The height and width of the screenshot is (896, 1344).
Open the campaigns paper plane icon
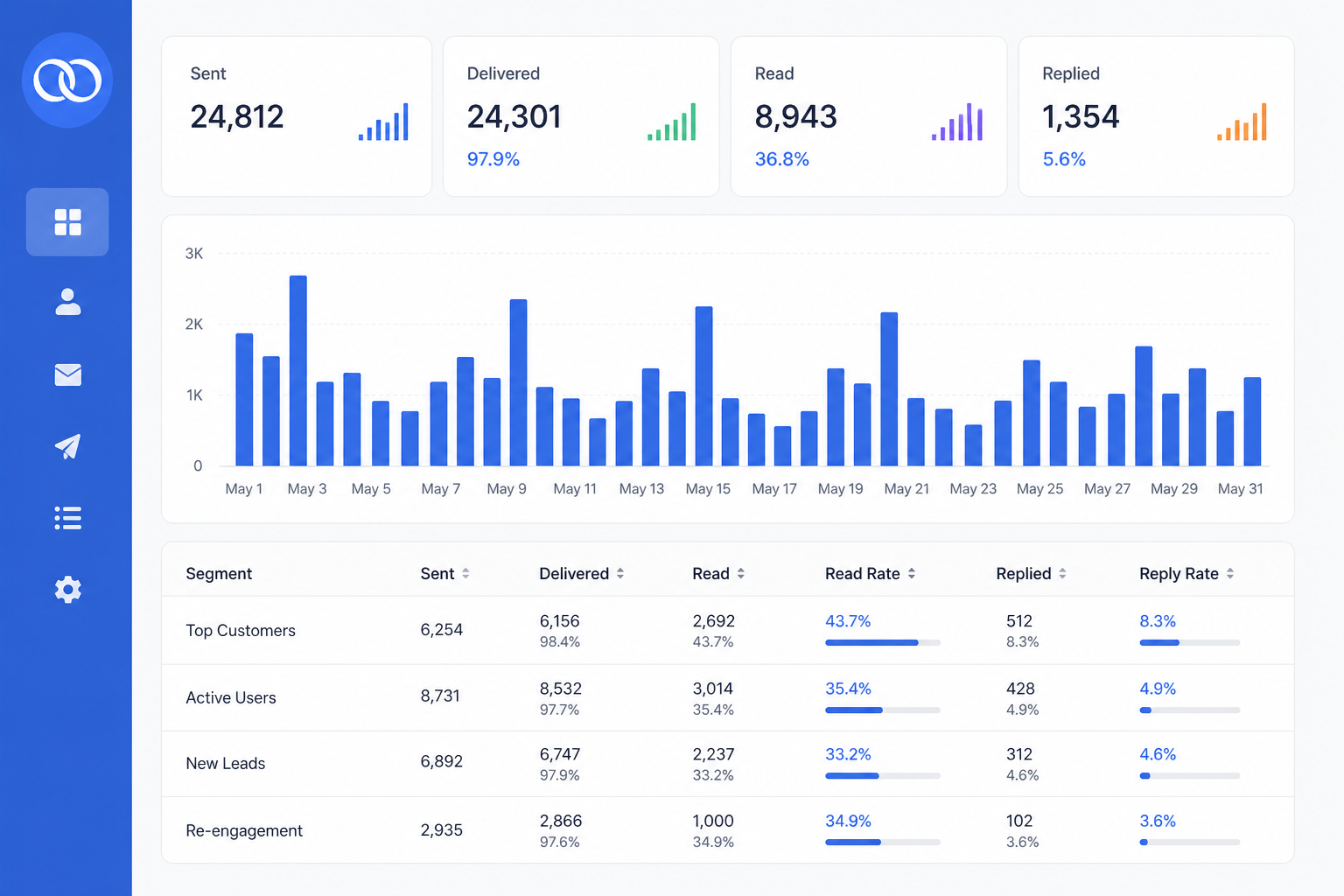(67, 446)
